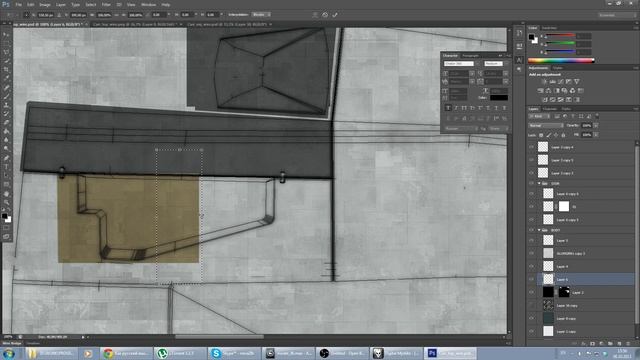Open the Window menu

pos(149,4)
